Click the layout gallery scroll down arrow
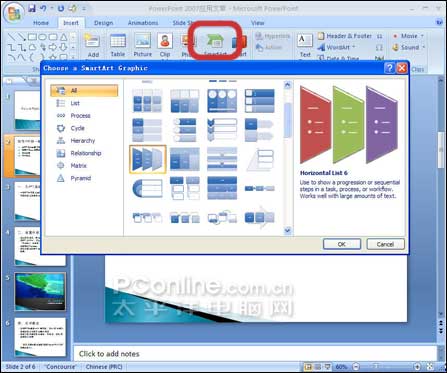The width and height of the screenshot is (447, 373). [287, 230]
